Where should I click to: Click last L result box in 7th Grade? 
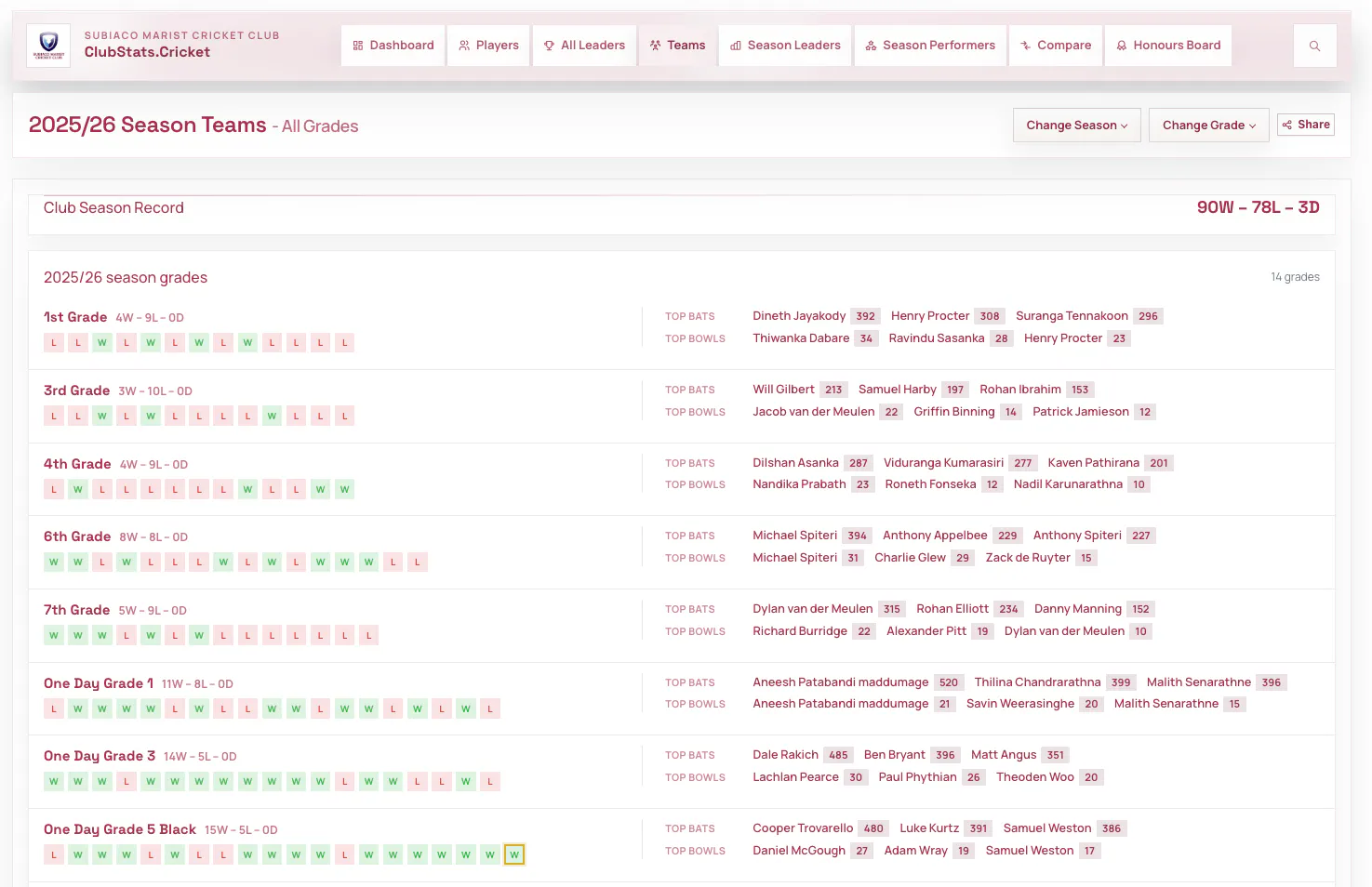tap(369, 635)
